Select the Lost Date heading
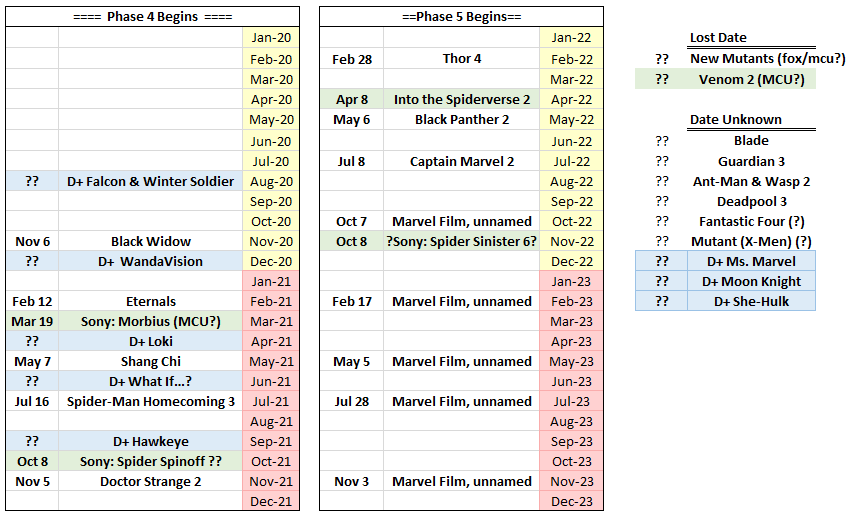 pos(717,38)
